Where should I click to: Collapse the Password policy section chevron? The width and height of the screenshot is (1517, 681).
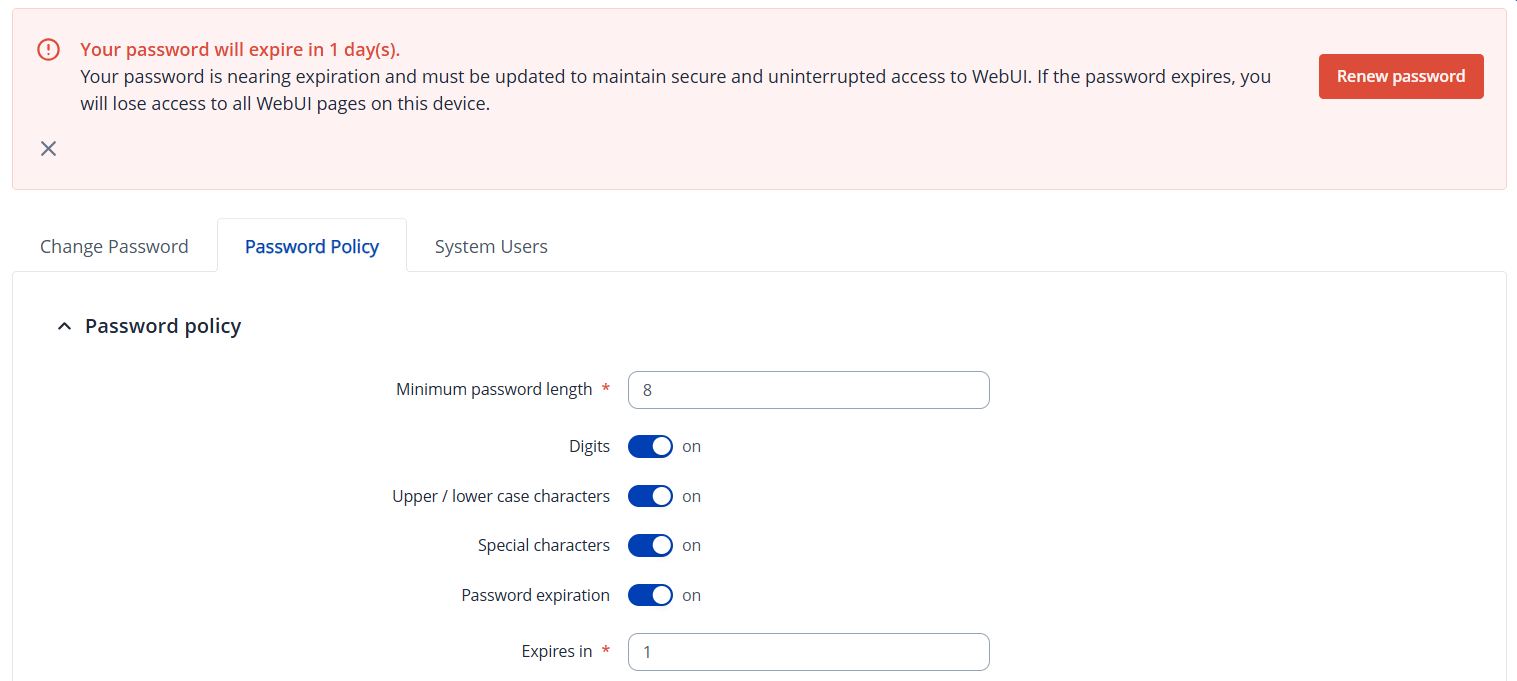pyautogui.click(x=65, y=327)
